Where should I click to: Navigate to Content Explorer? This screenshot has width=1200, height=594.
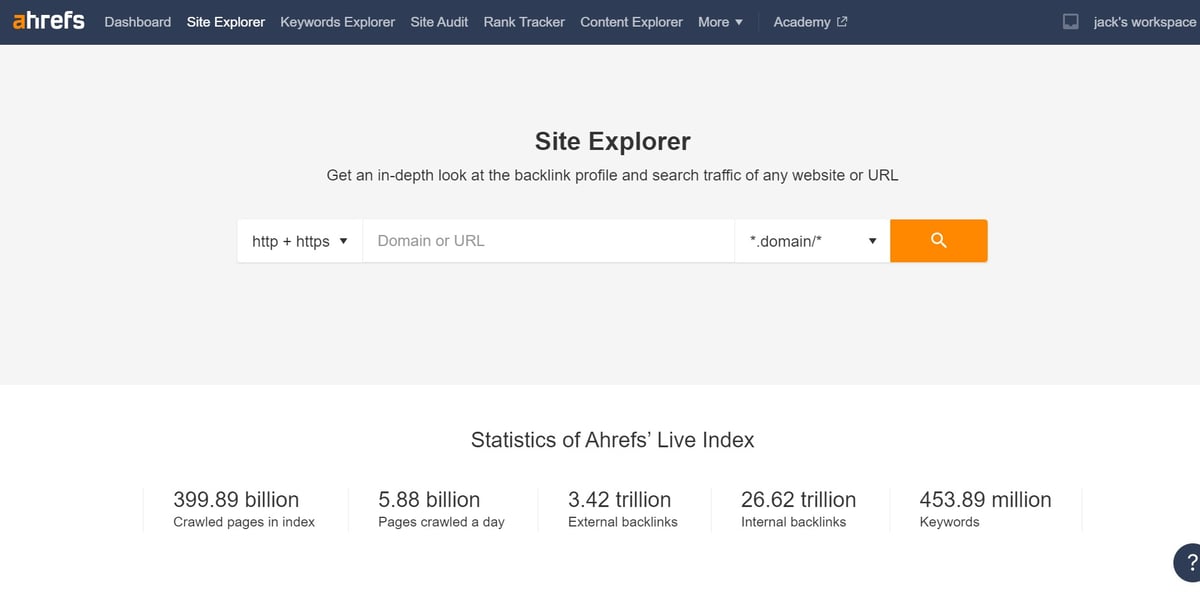631,22
